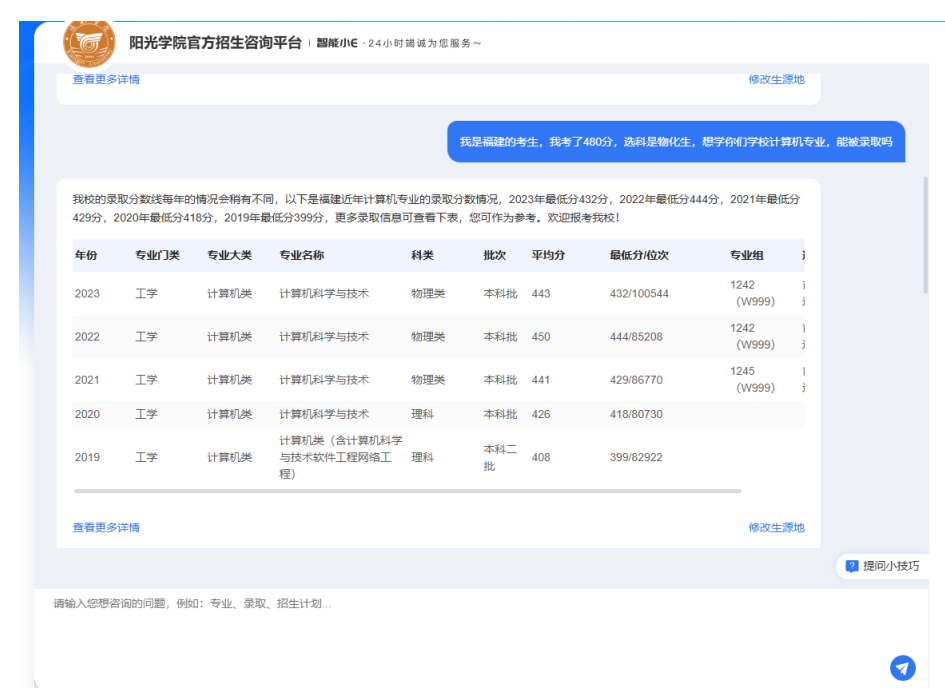
Task: Click the paper-plane send icon
Action: tap(902, 667)
